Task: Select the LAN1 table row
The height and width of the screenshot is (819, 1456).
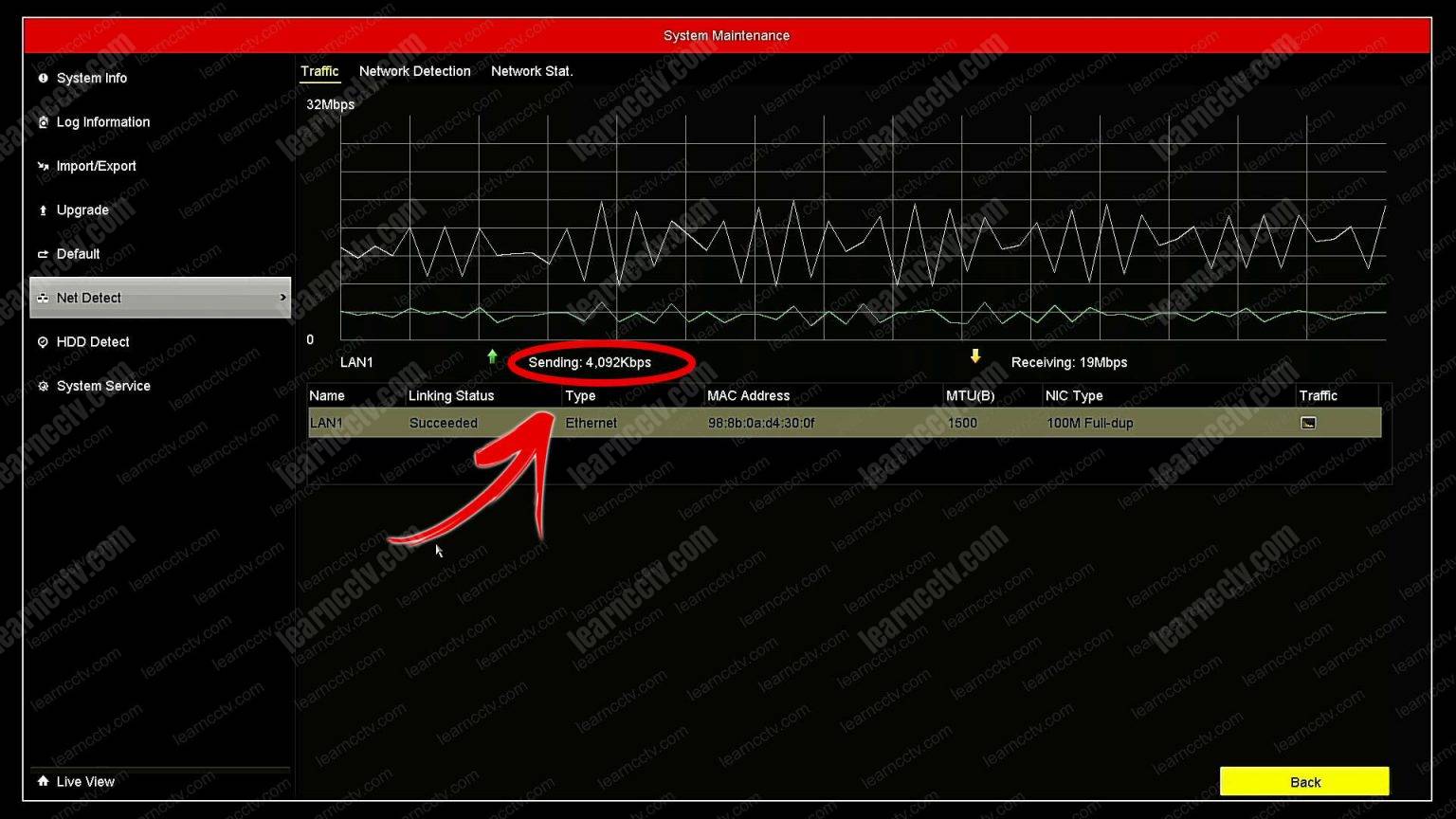Action: (x=664, y=423)
